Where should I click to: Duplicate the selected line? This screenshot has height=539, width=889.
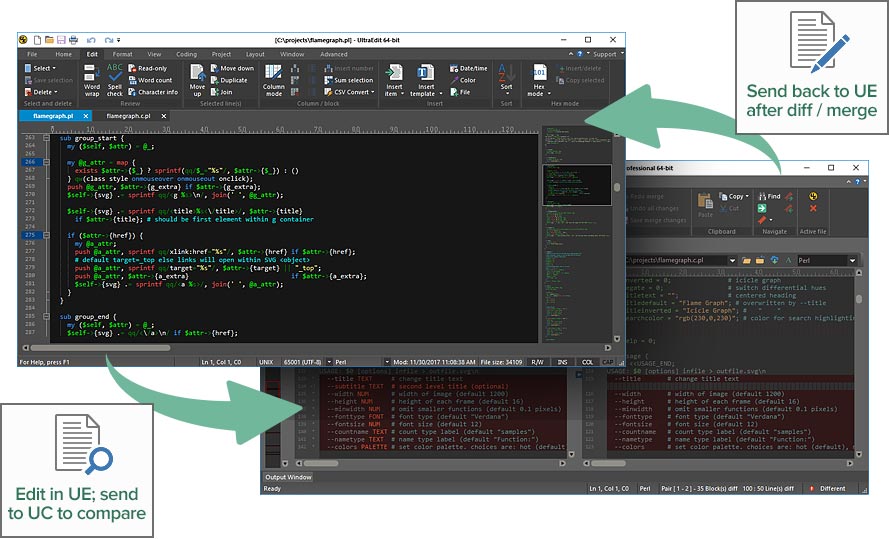coord(229,80)
